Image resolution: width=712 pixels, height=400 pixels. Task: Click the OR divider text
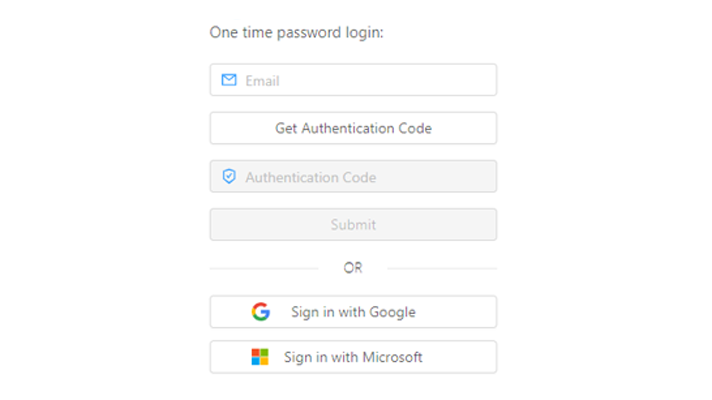(353, 268)
